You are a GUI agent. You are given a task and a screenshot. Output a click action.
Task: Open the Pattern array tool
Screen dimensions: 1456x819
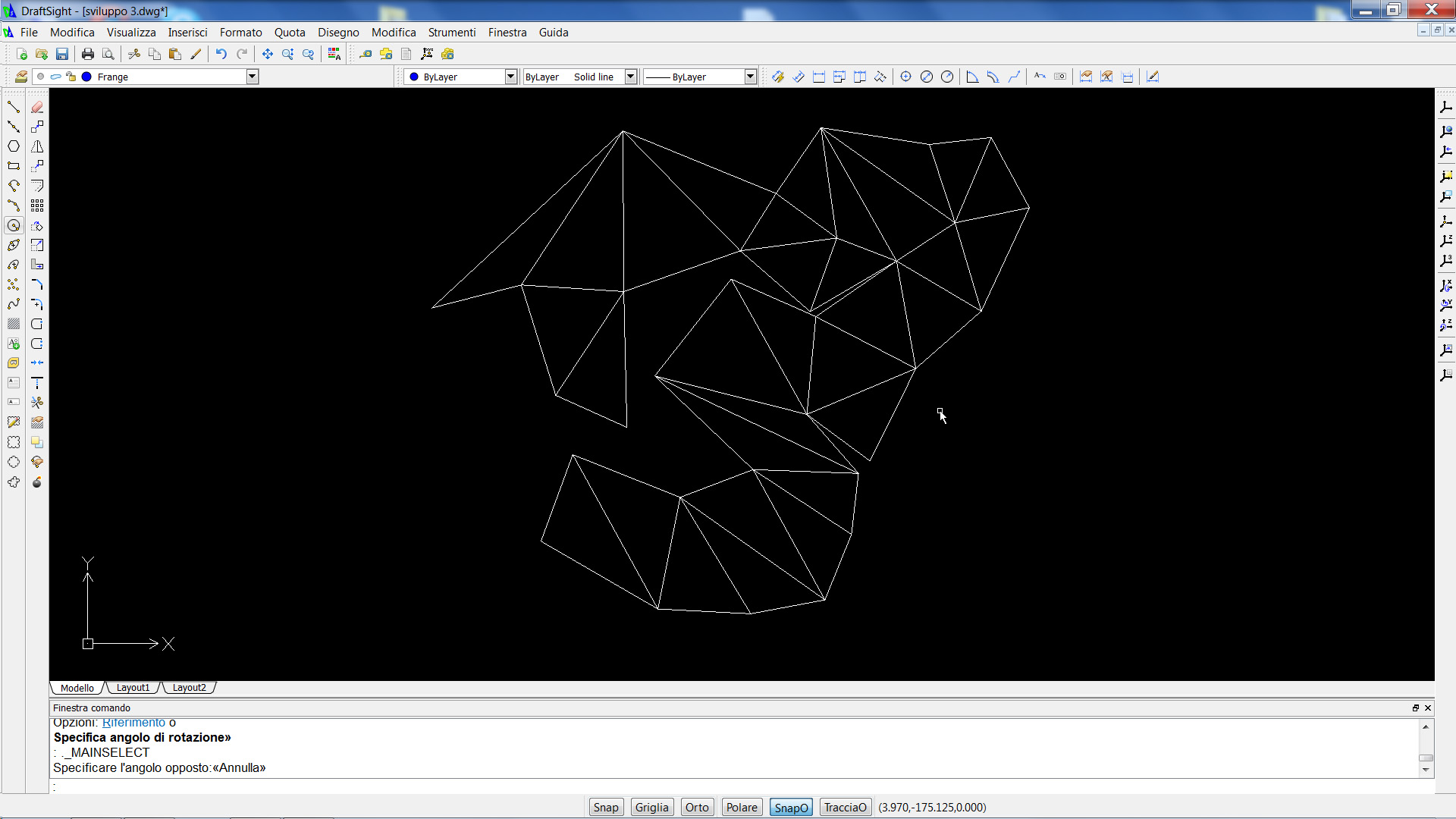coord(37,206)
